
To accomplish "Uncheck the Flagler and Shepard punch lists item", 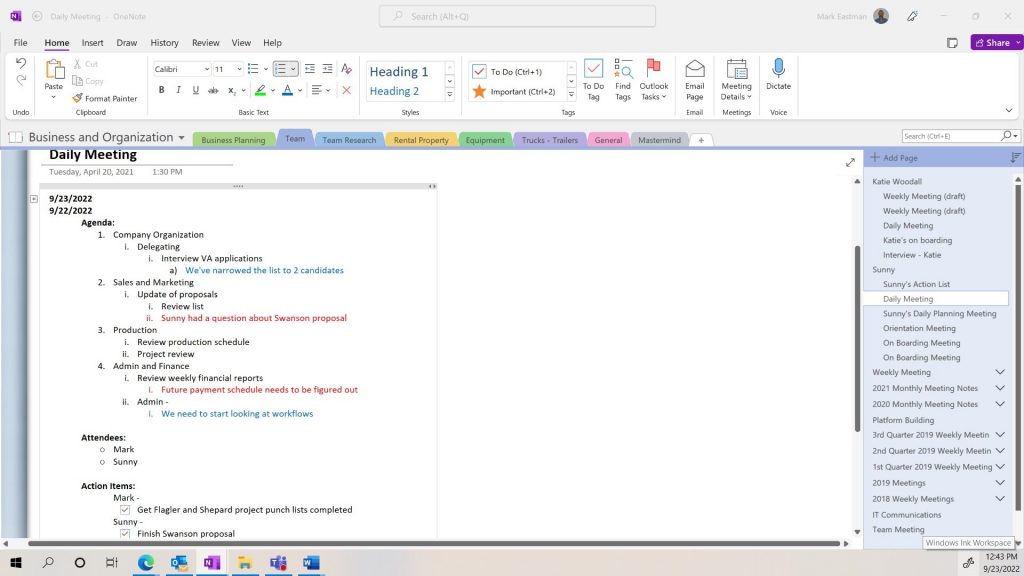I will [x=125, y=510].
